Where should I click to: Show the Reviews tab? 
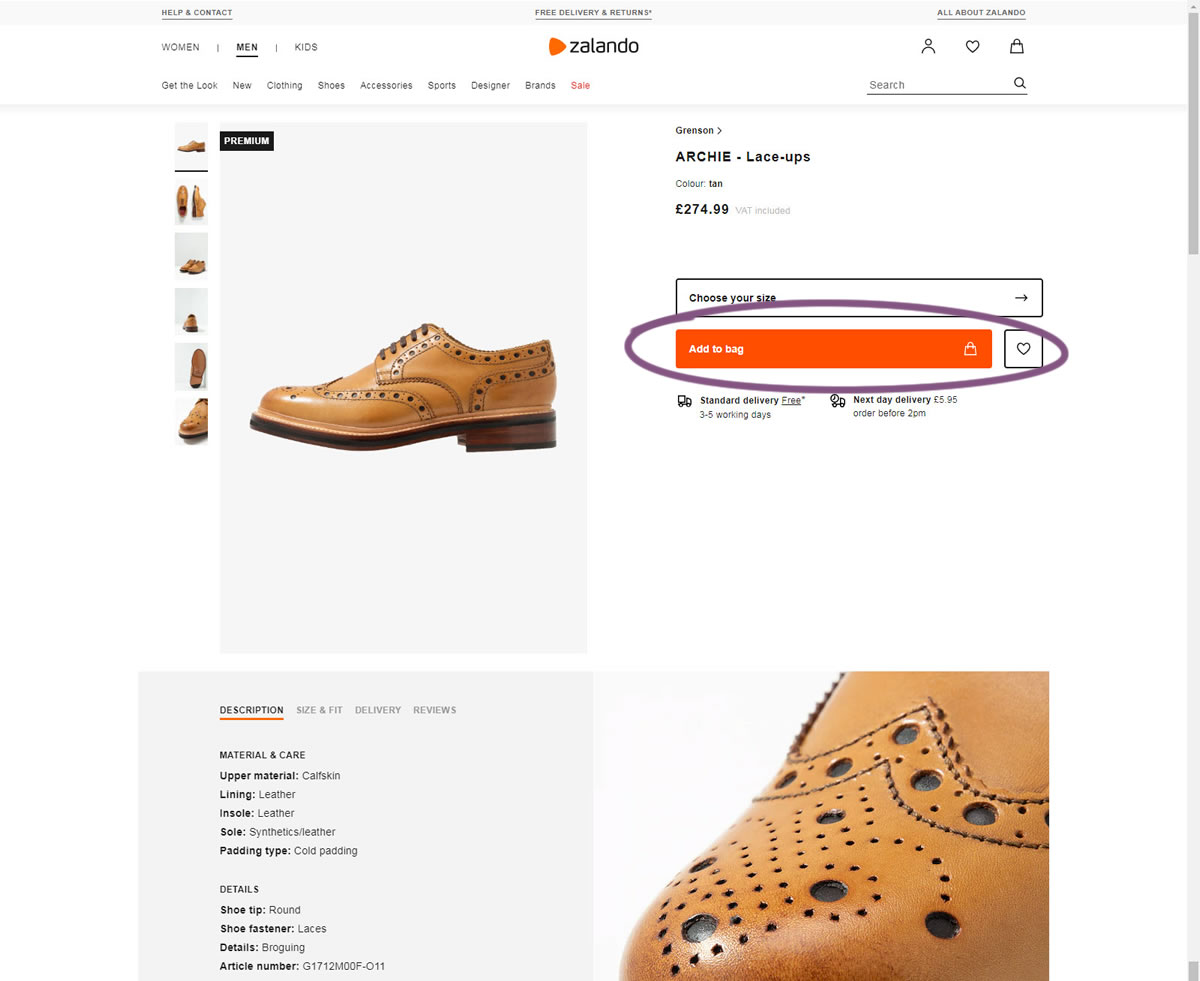[x=434, y=710]
